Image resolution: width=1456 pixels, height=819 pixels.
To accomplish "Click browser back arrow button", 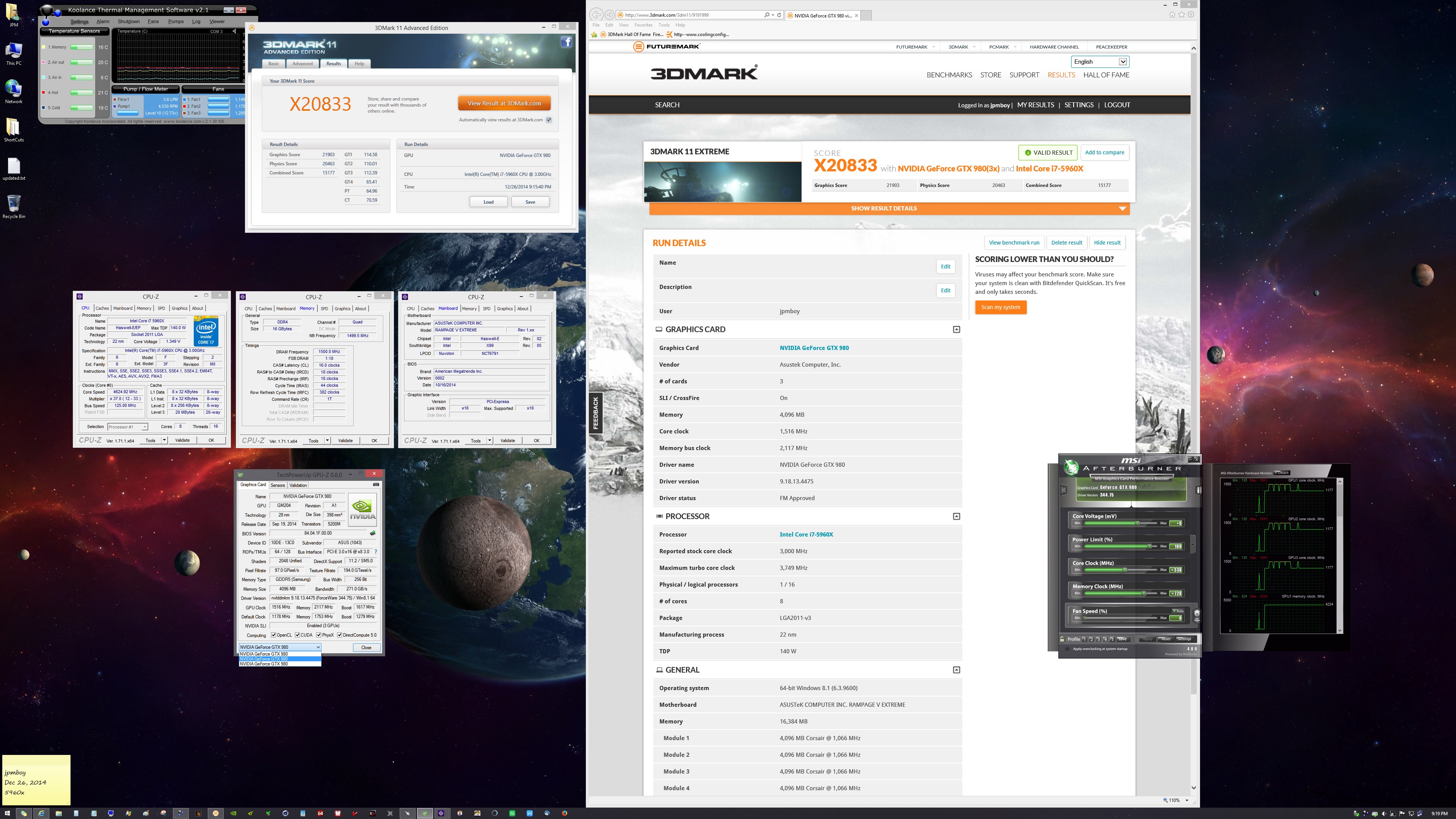I will coord(596,15).
